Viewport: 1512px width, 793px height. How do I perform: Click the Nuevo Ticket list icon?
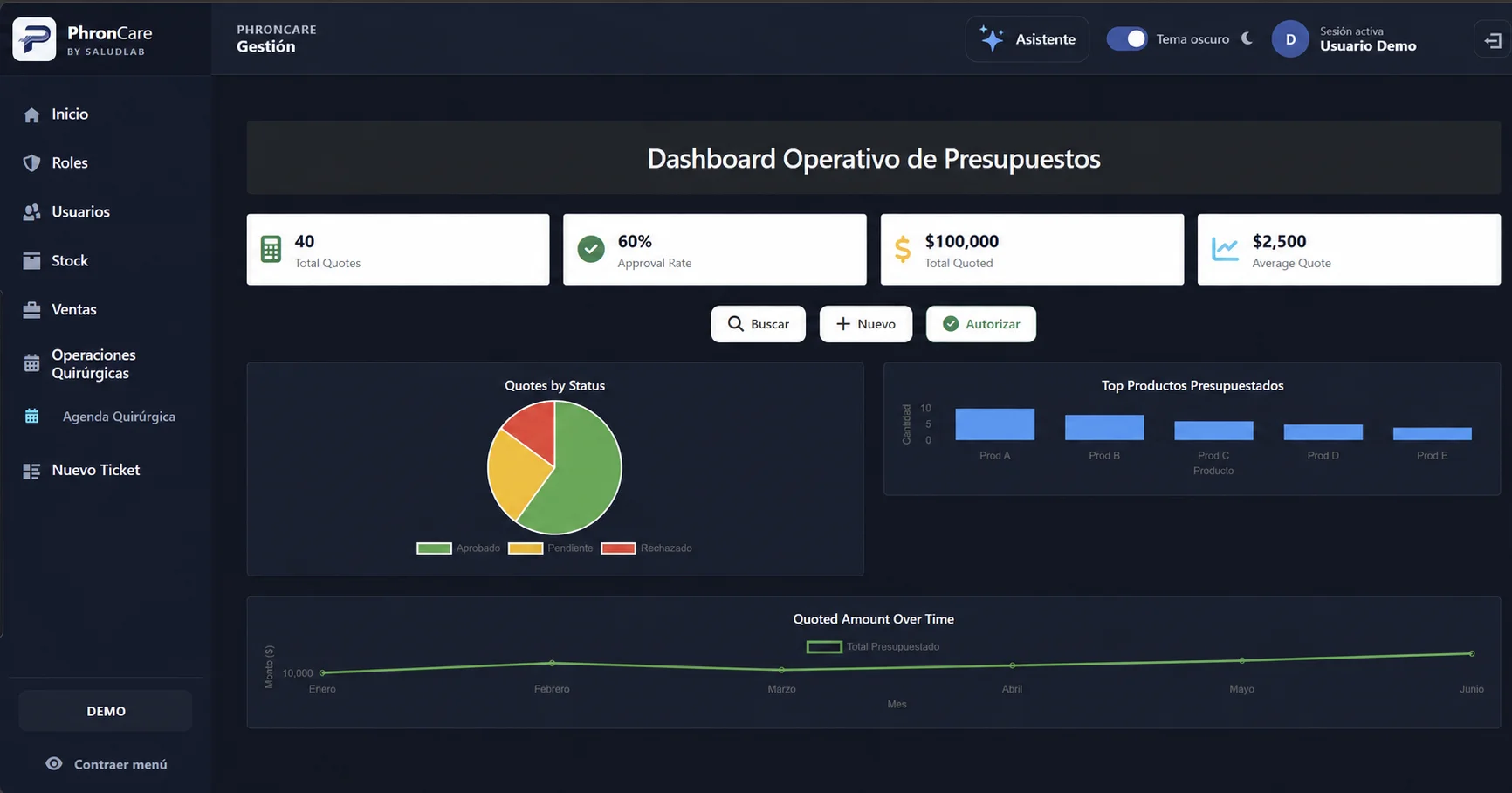31,471
